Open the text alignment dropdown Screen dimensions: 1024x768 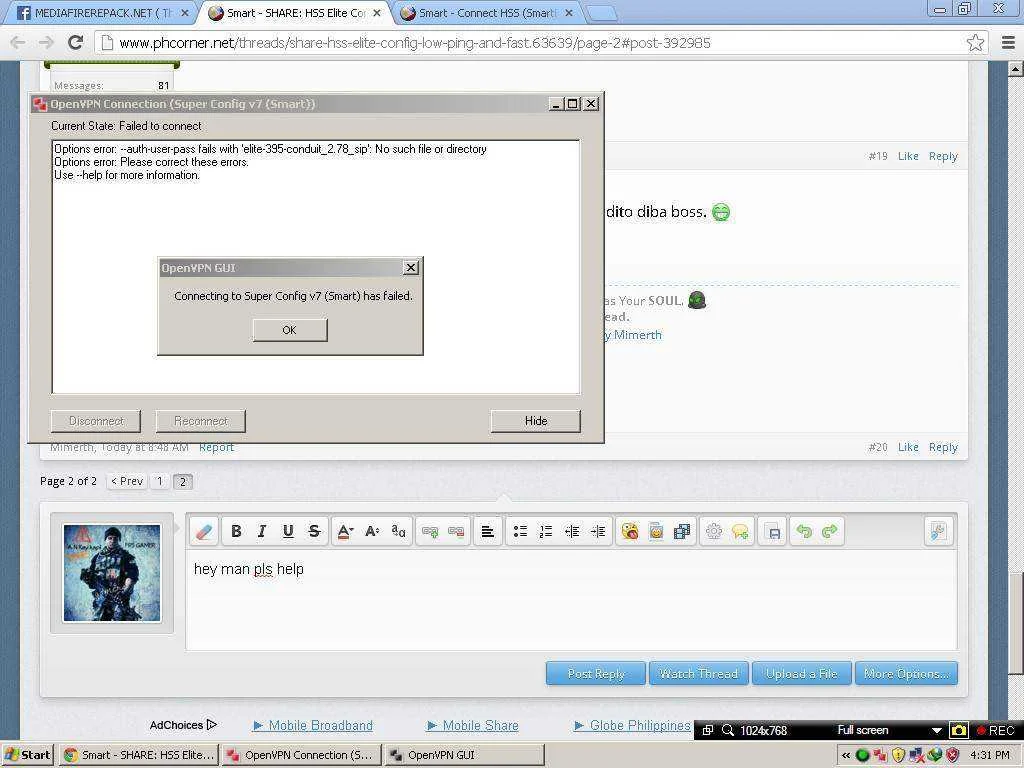pyautogui.click(x=487, y=532)
